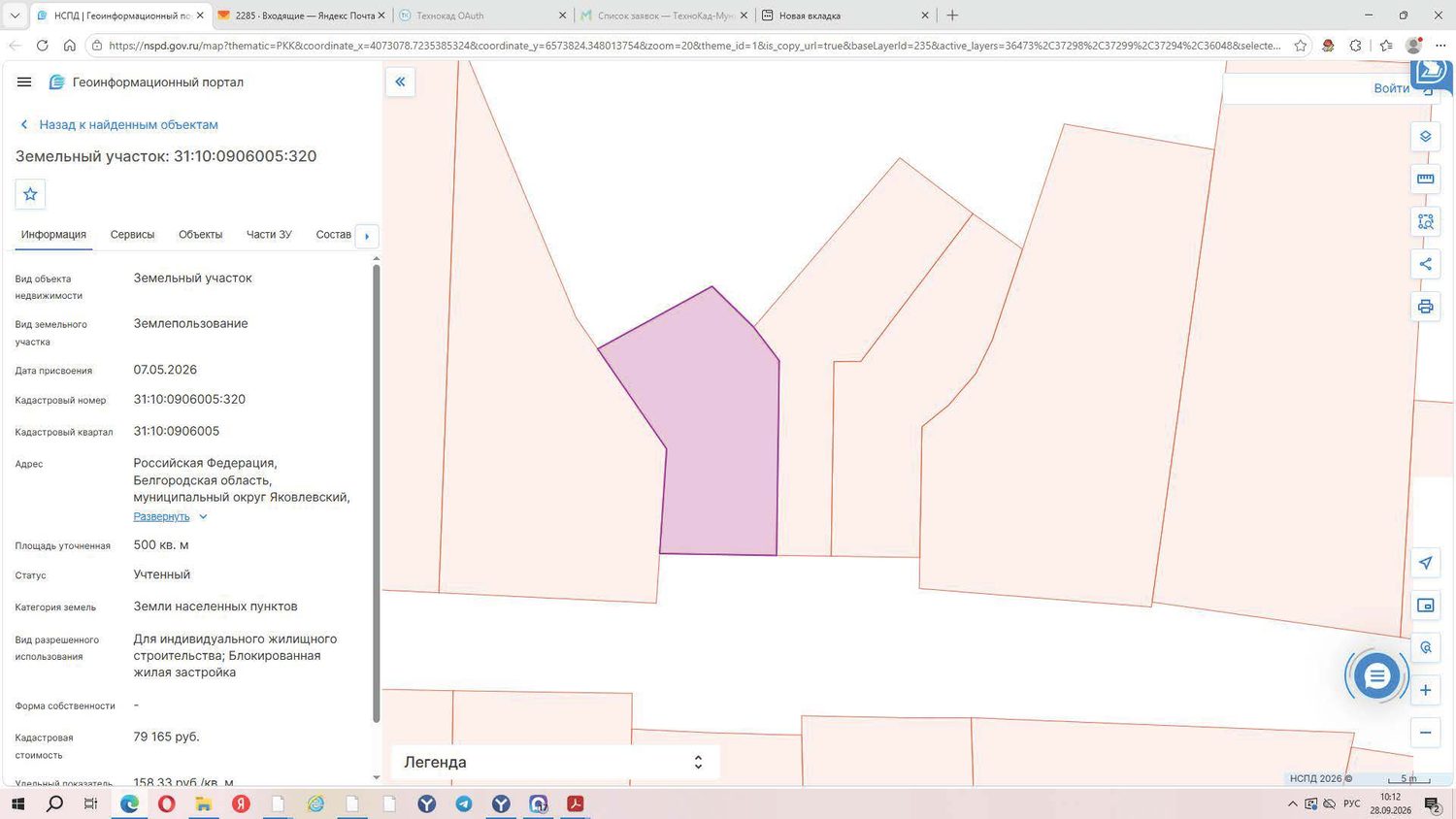Open the overview map window icon
Viewport: 1456px width, 819px height.
click(x=1425, y=606)
